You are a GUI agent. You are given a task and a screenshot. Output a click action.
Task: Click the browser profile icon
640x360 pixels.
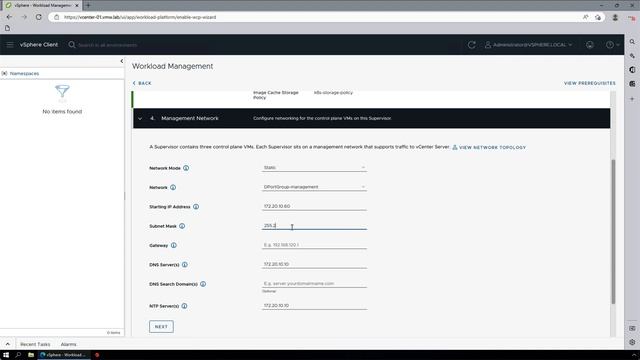point(615,17)
